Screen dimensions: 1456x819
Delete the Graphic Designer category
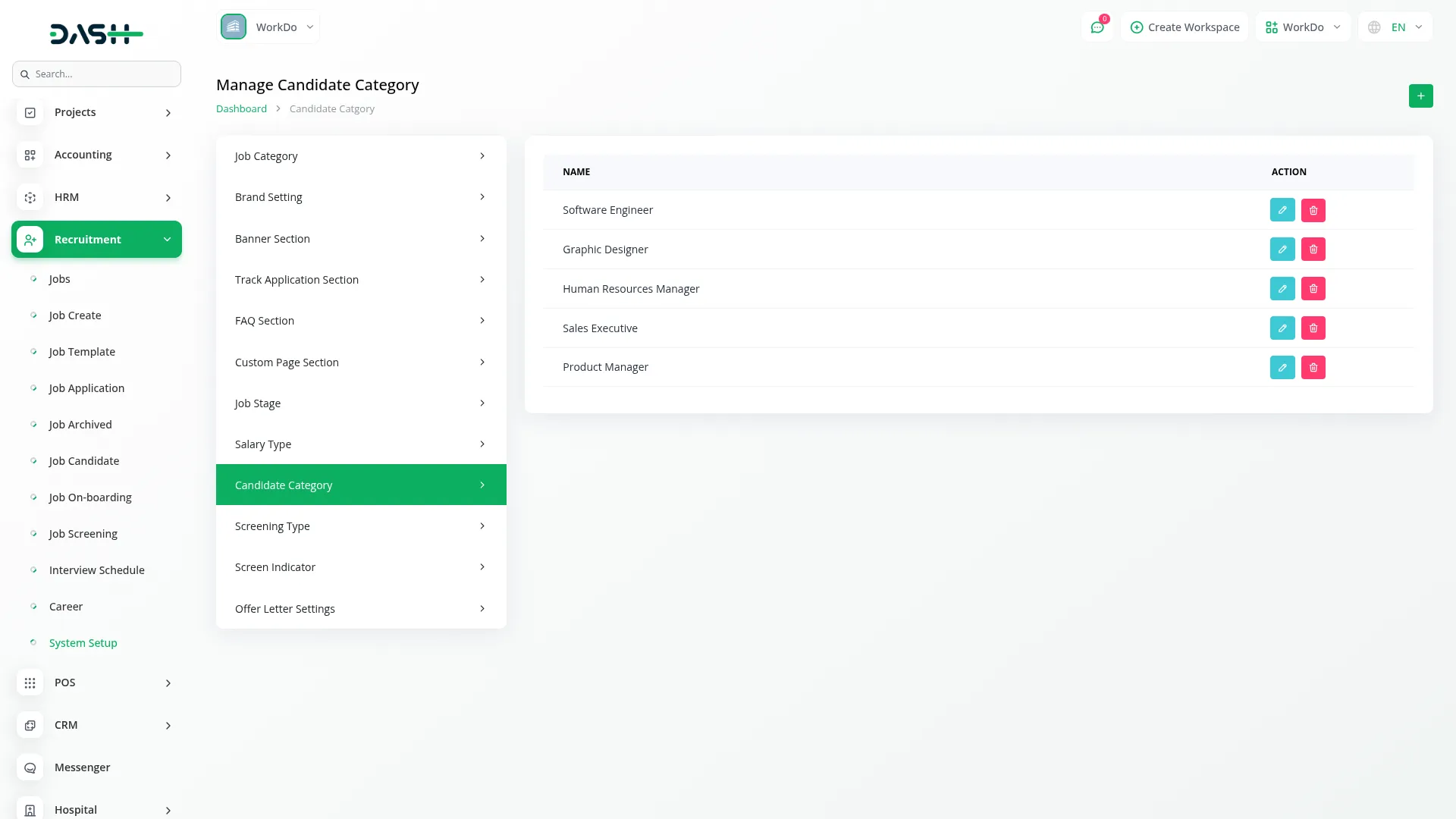pyautogui.click(x=1313, y=249)
